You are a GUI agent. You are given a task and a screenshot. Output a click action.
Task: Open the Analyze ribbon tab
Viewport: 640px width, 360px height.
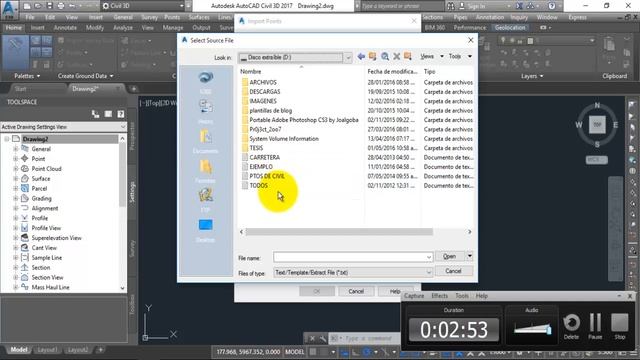click(123, 27)
